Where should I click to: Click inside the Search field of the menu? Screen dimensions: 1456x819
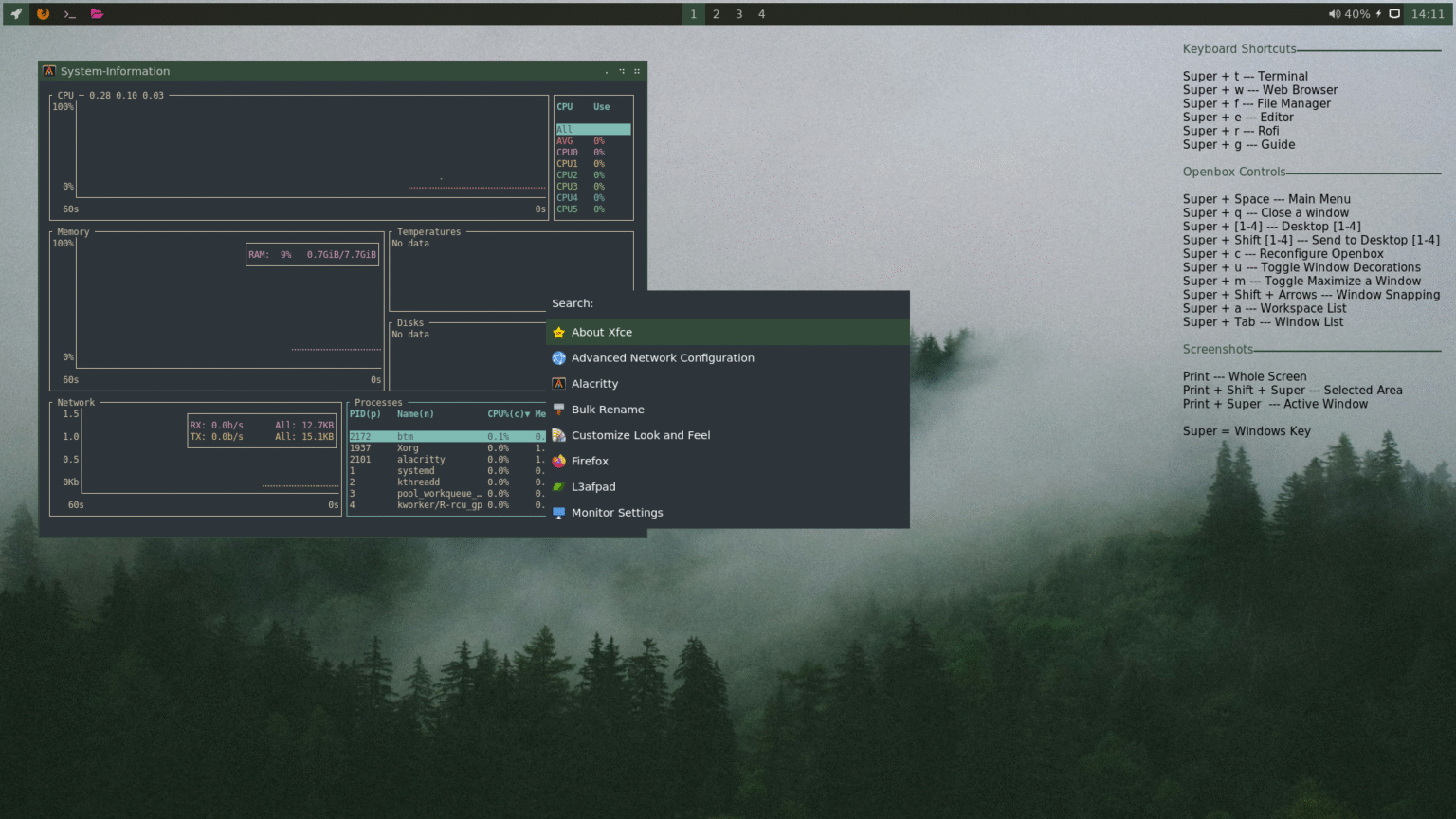coord(664,303)
